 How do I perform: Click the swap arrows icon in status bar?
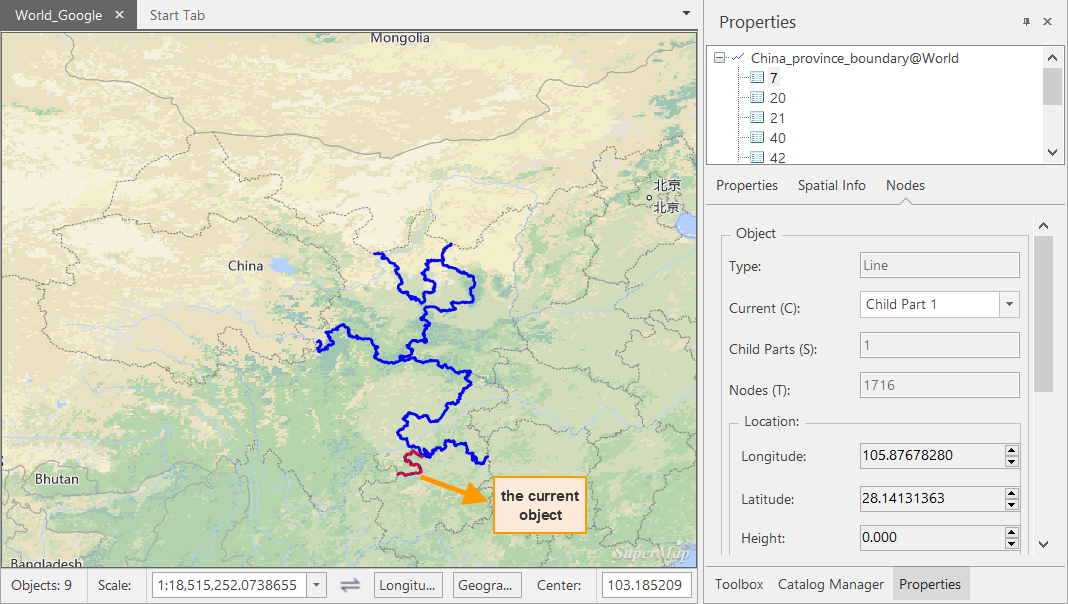tap(350, 585)
